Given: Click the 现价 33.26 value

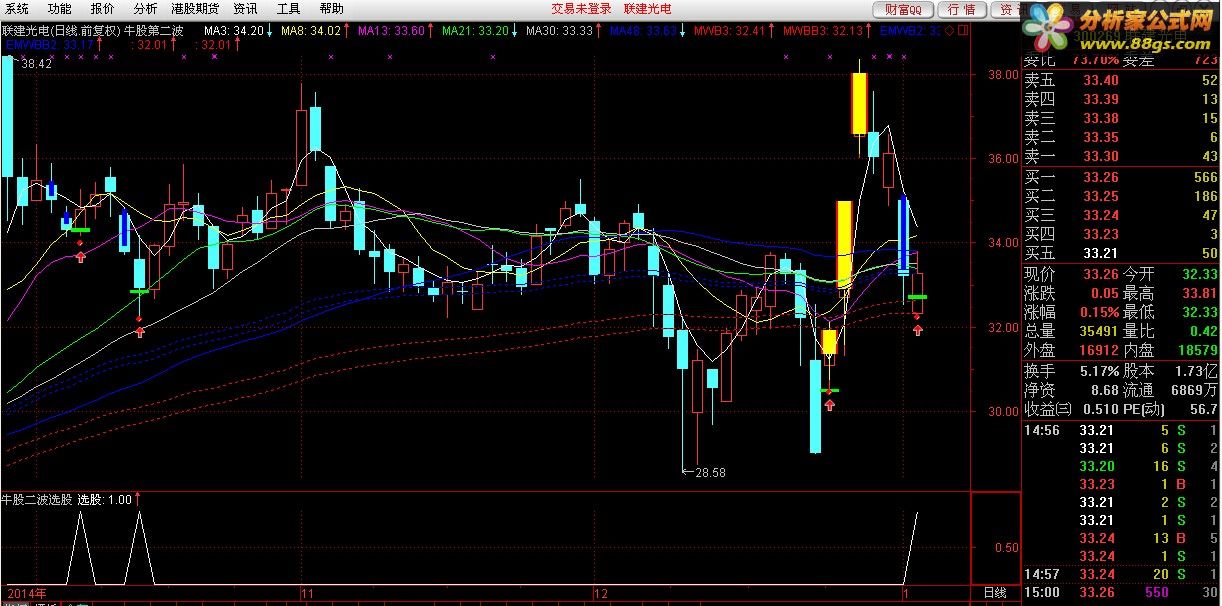Looking at the screenshot, I should coord(1101,274).
